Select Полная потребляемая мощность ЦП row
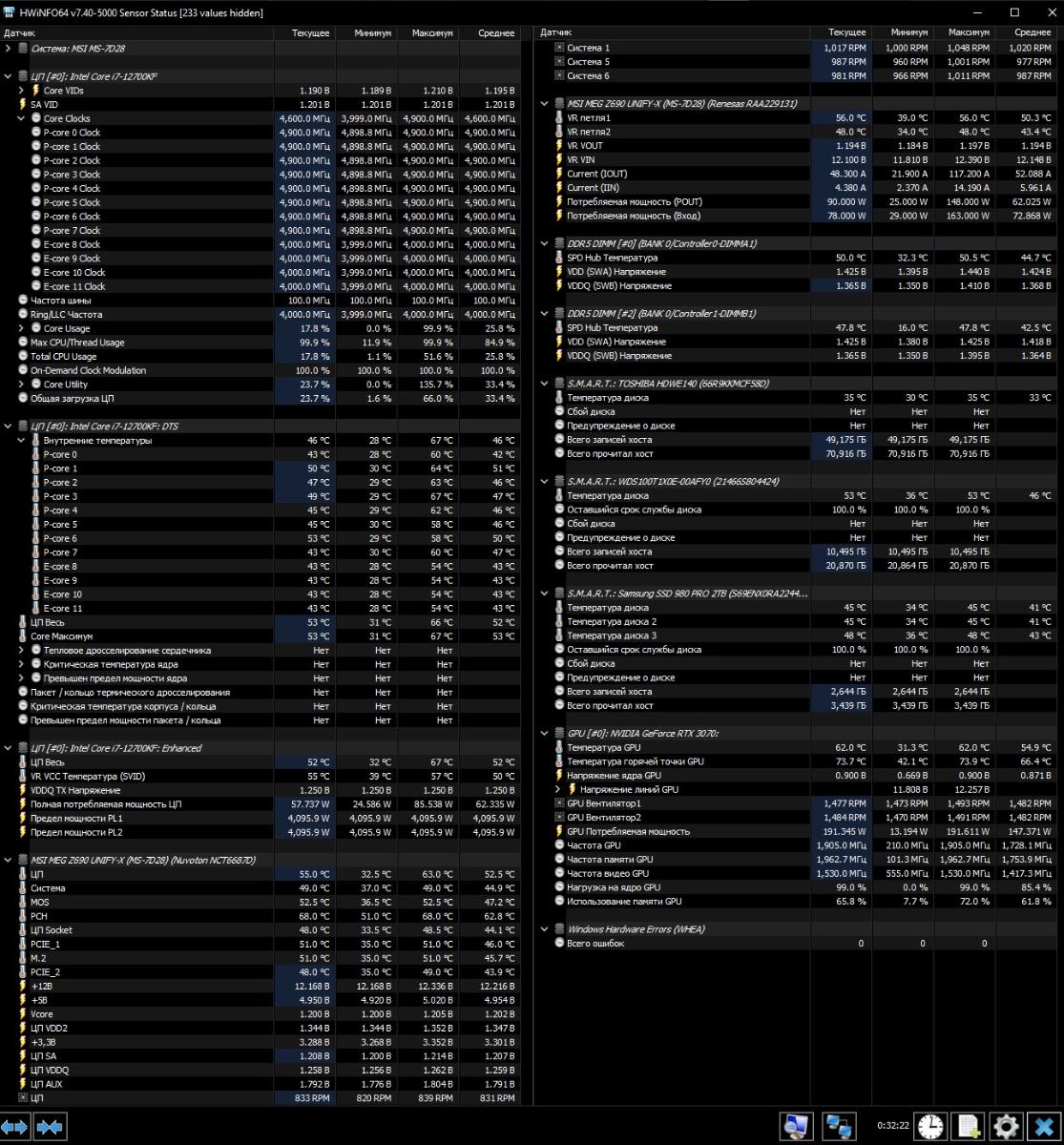 [x=261, y=804]
